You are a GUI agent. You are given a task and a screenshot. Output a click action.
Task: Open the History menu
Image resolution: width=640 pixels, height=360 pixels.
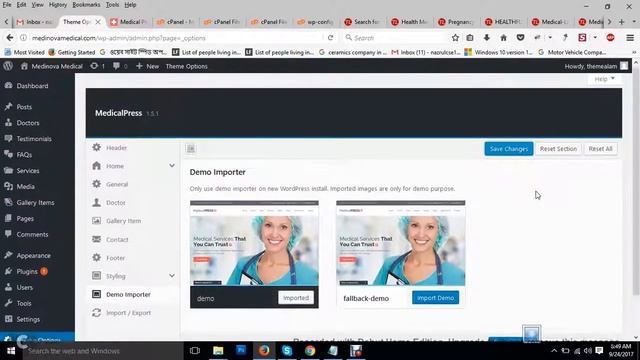(58, 5)
